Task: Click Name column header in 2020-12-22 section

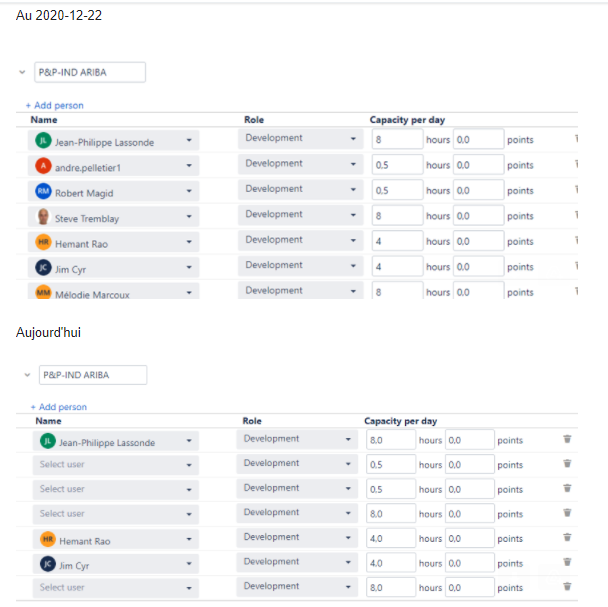Action: click(x=44, y=120)
